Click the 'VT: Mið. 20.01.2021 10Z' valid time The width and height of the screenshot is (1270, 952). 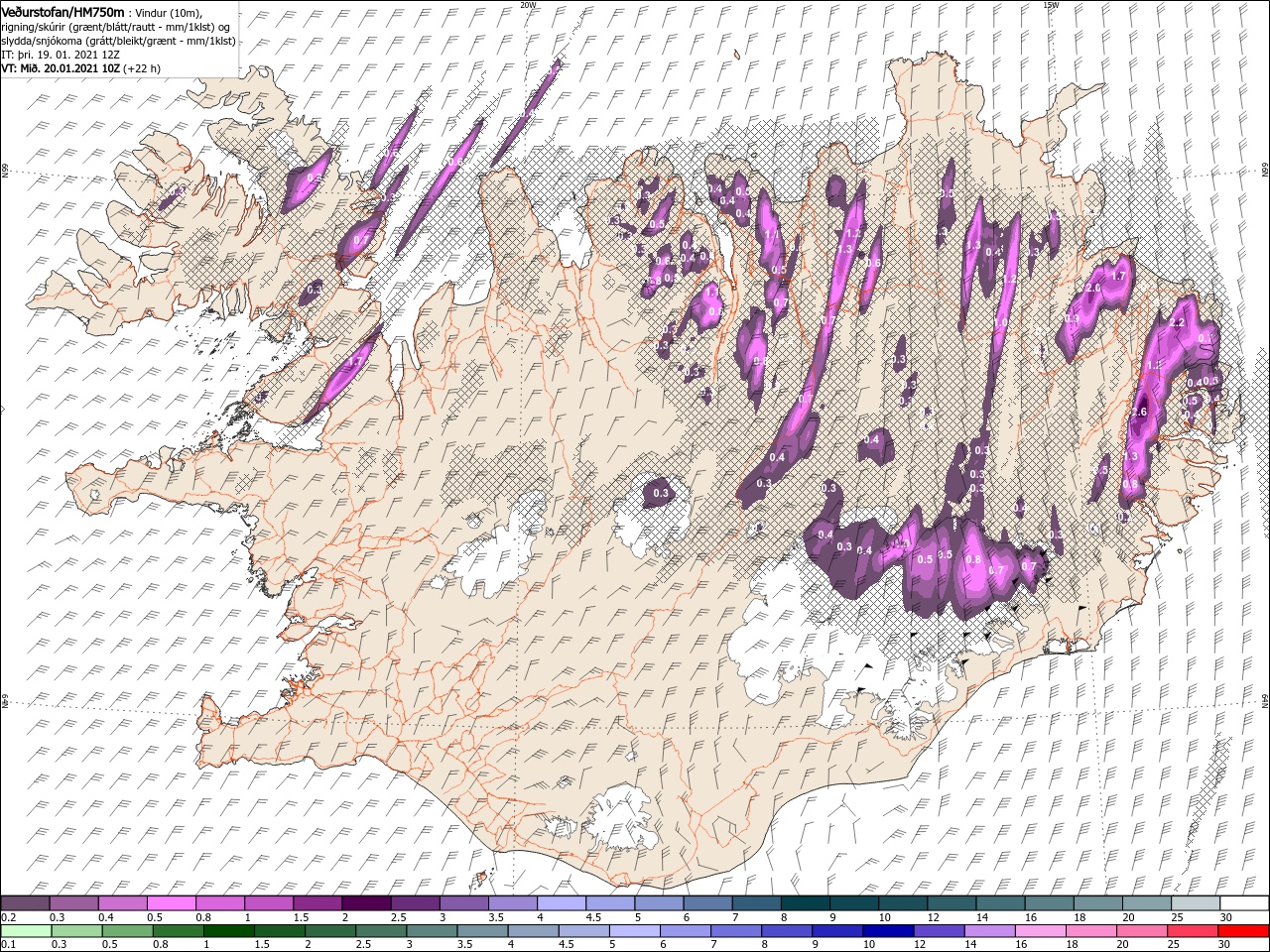62,68
